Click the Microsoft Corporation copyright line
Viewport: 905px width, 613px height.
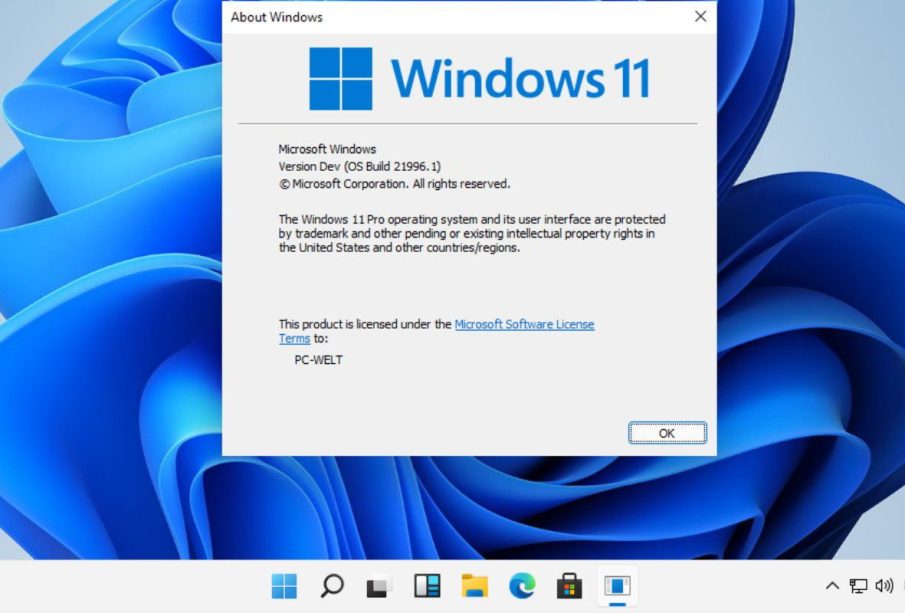394,184
